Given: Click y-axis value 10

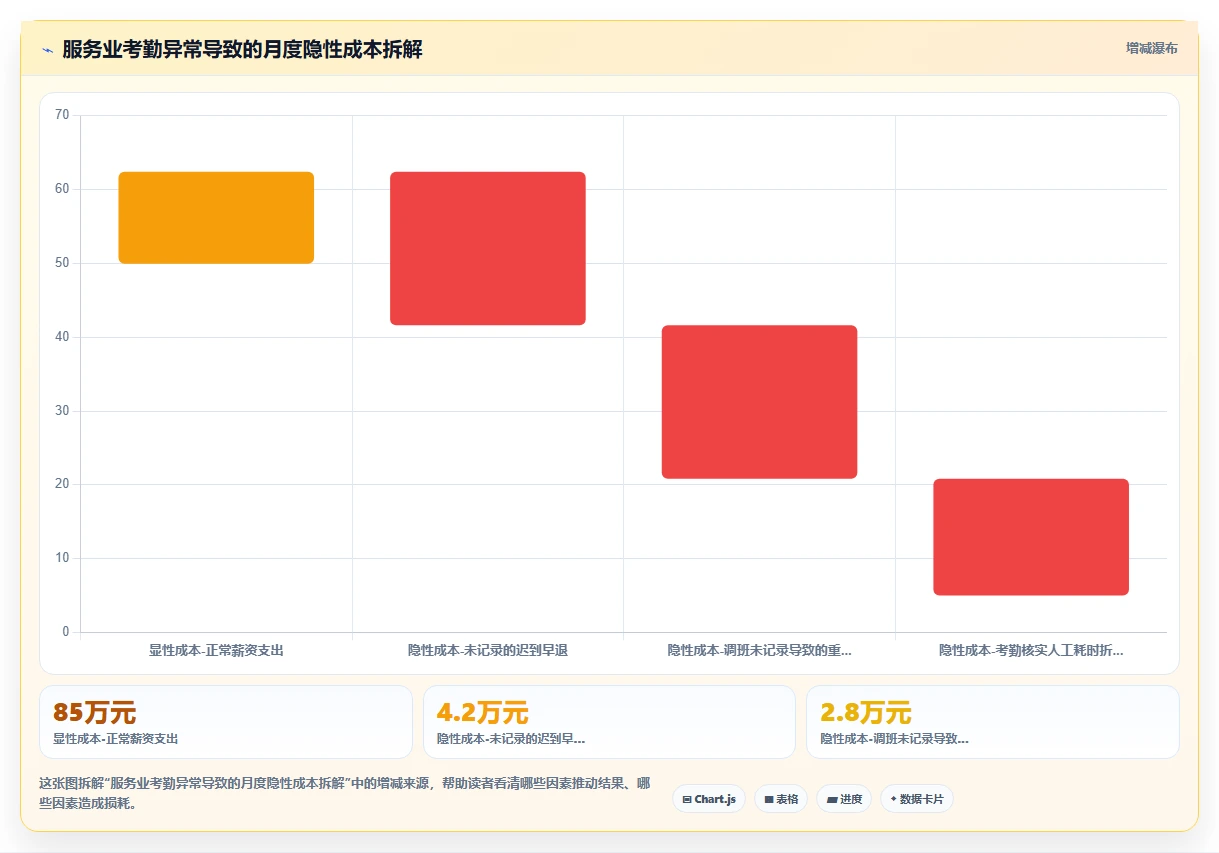Looking at the screenshot, I should click(x=62, y=558).
